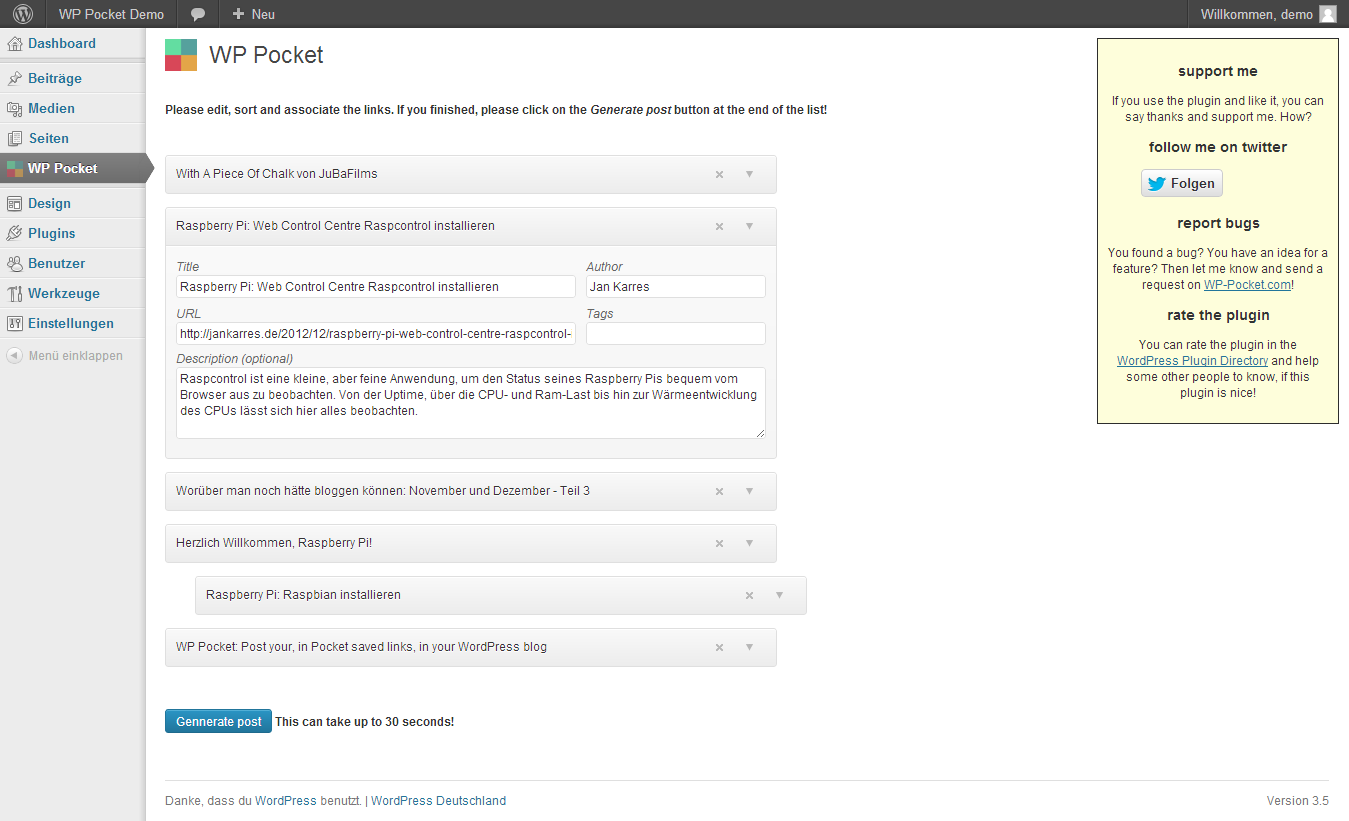Screen dimensions: 1349x821
Task: Collapse the sidebar with Menü einklappen
Action: [73, 355]
